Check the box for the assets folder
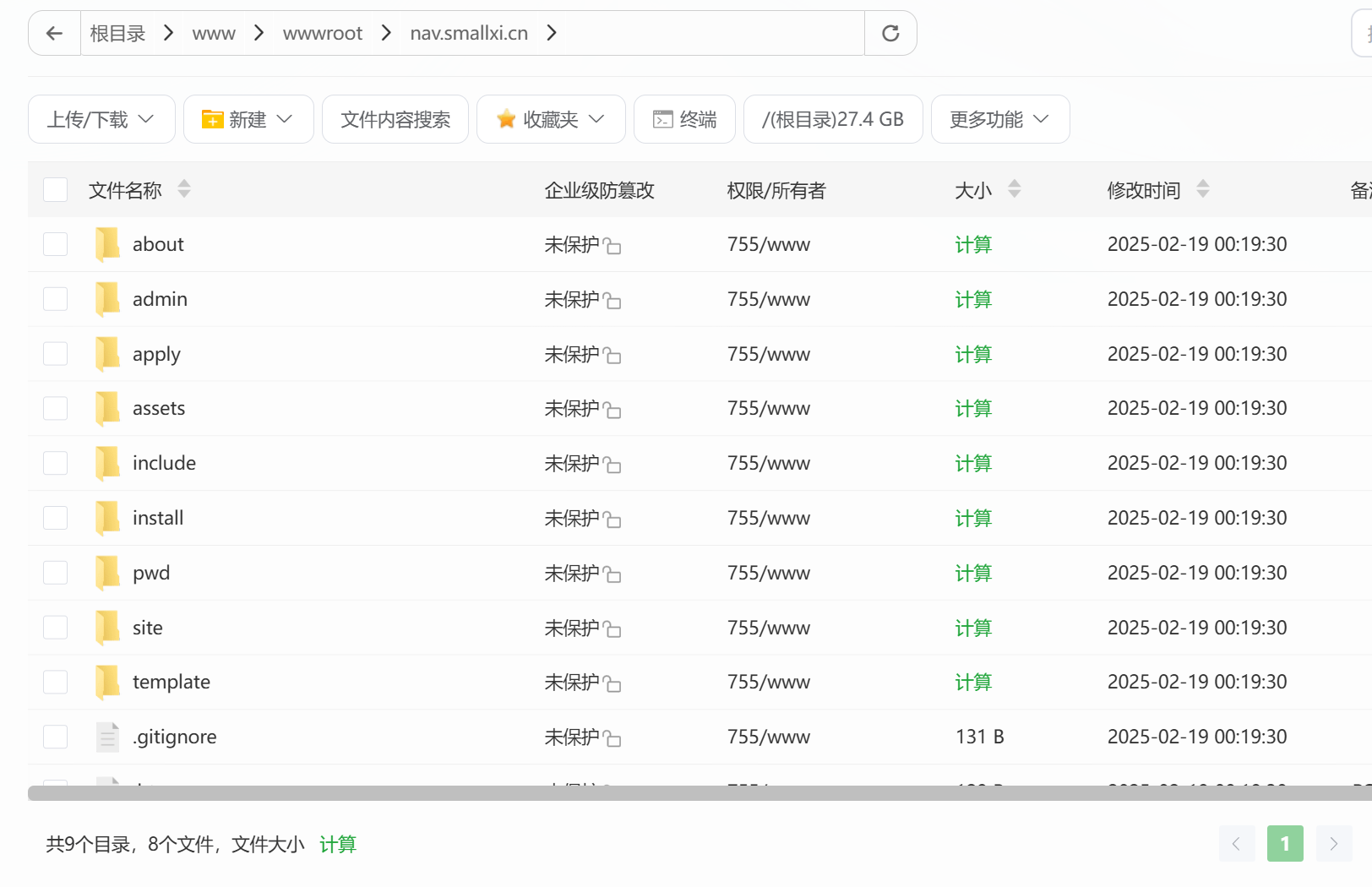The image size is (1372, 887). pos(56,409)
